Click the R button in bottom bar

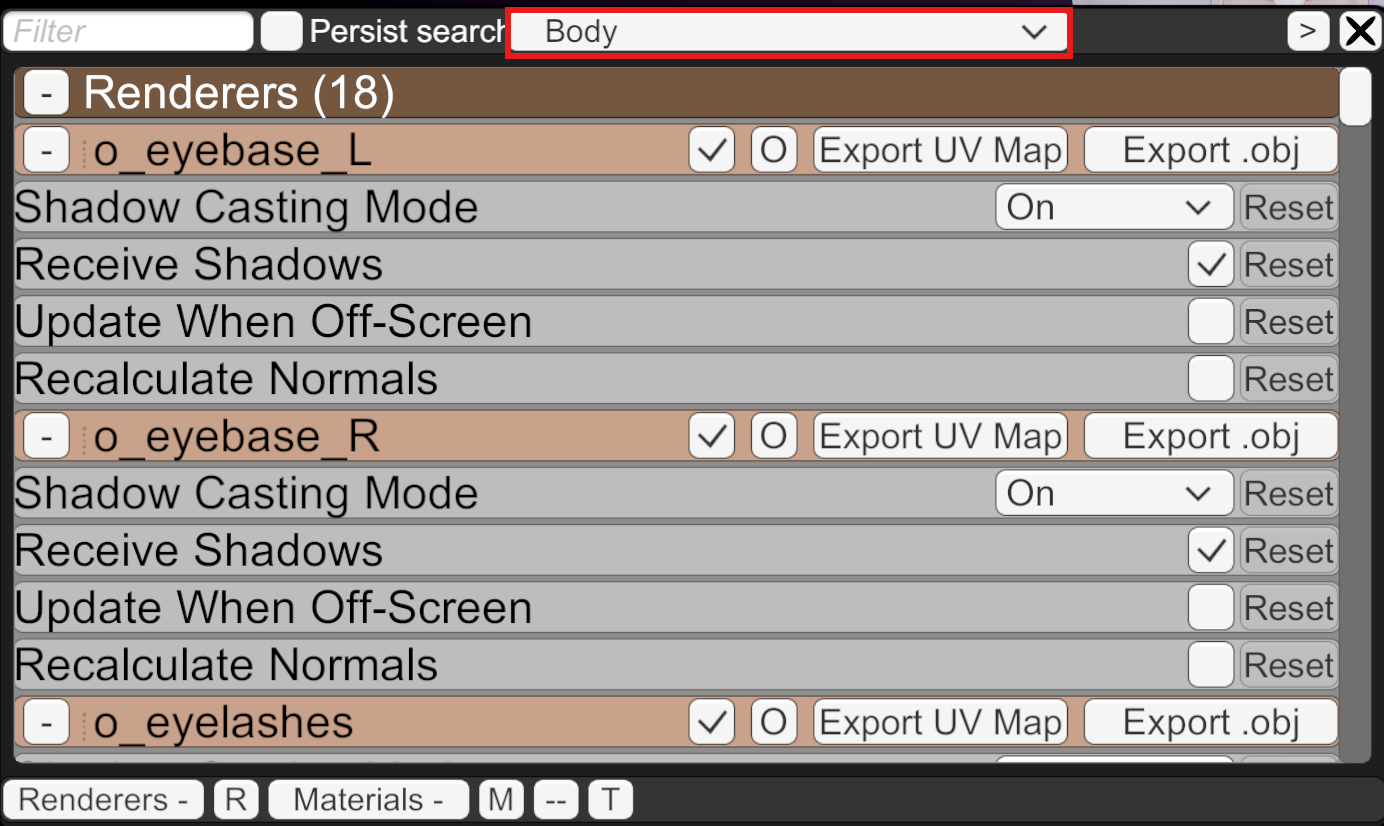[236, 800]
